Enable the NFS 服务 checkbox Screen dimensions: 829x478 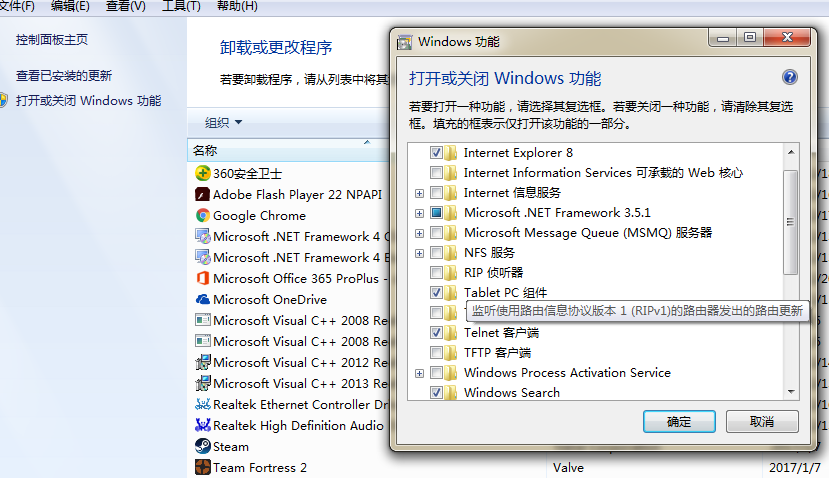point(436,253)
